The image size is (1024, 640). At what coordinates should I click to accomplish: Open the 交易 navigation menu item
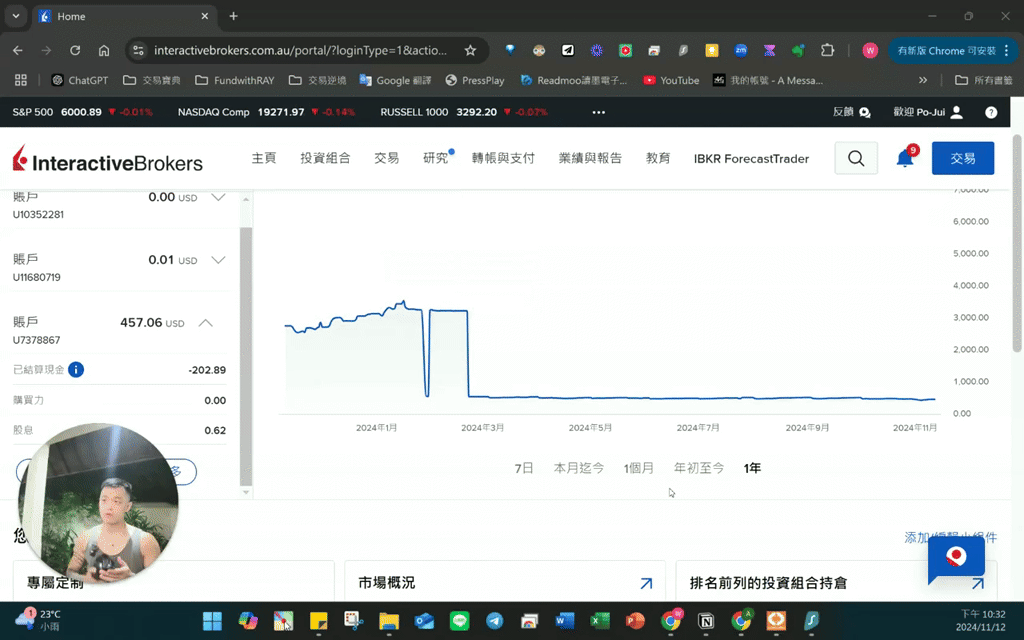pos(387,158)
